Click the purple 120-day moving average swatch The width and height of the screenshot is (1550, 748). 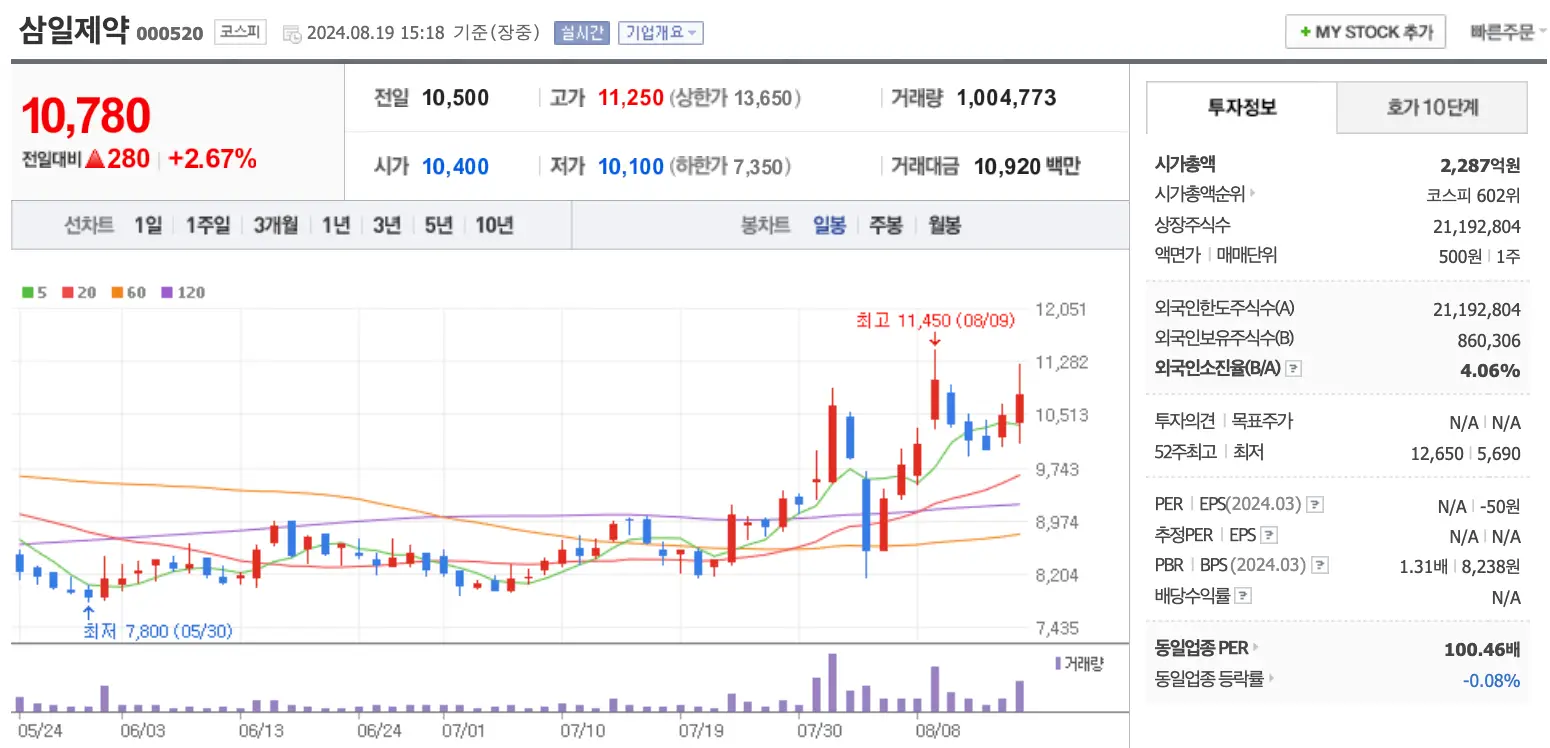tap(165, 293)
